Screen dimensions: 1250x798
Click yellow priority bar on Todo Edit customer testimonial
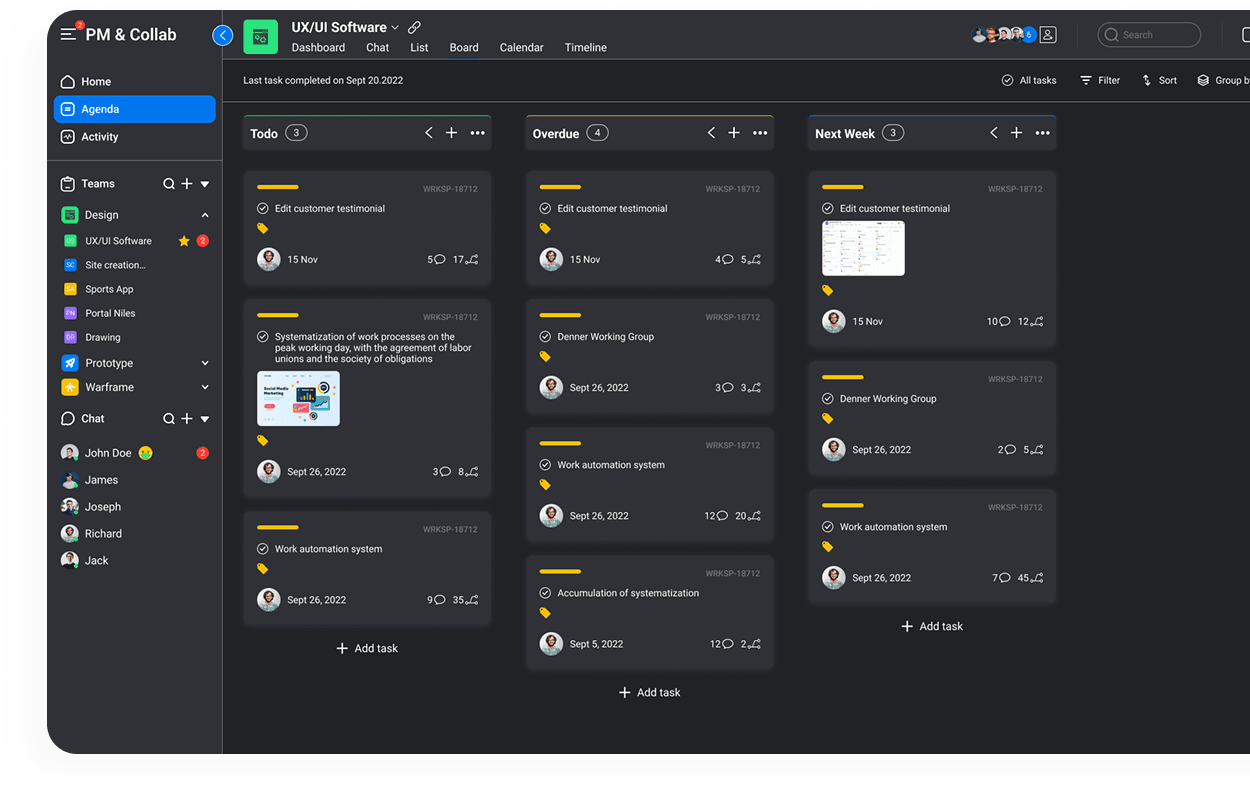(278, 187)
